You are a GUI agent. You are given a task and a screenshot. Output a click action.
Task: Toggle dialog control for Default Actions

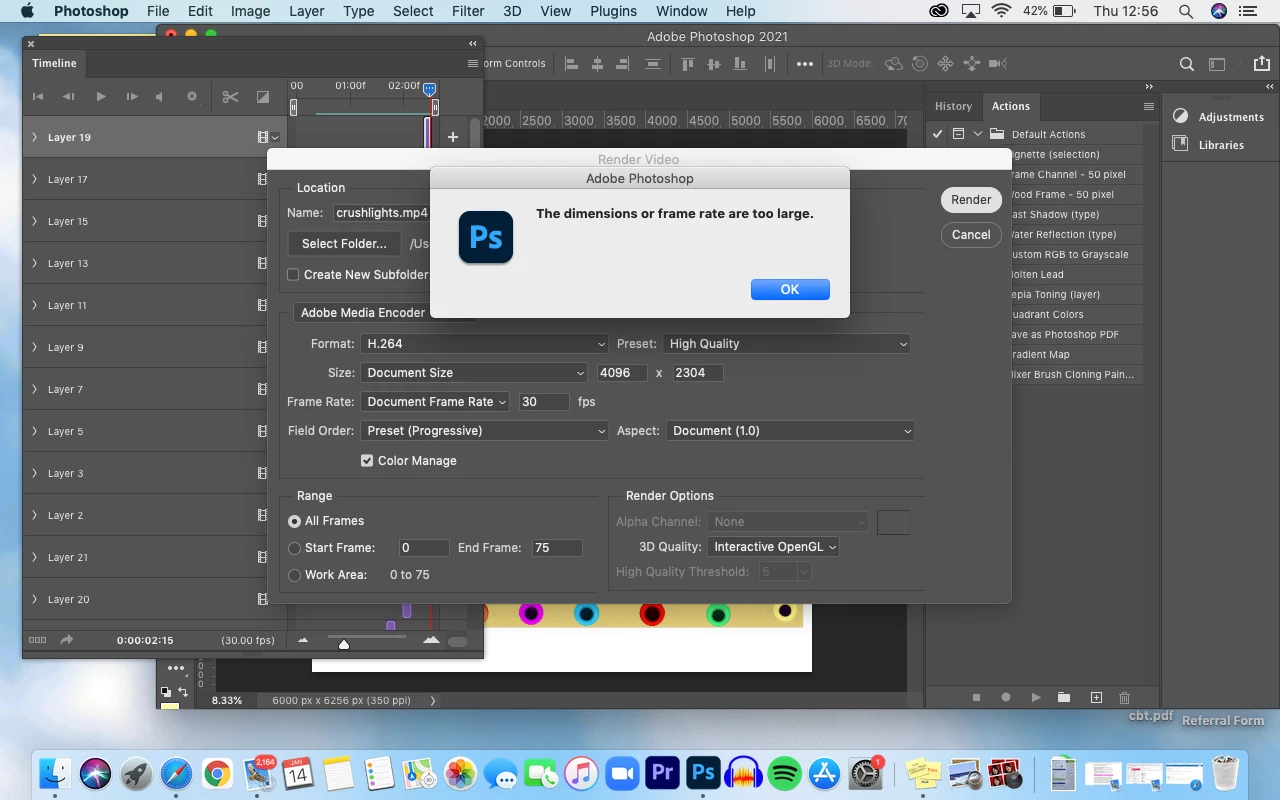click(958, 133)
